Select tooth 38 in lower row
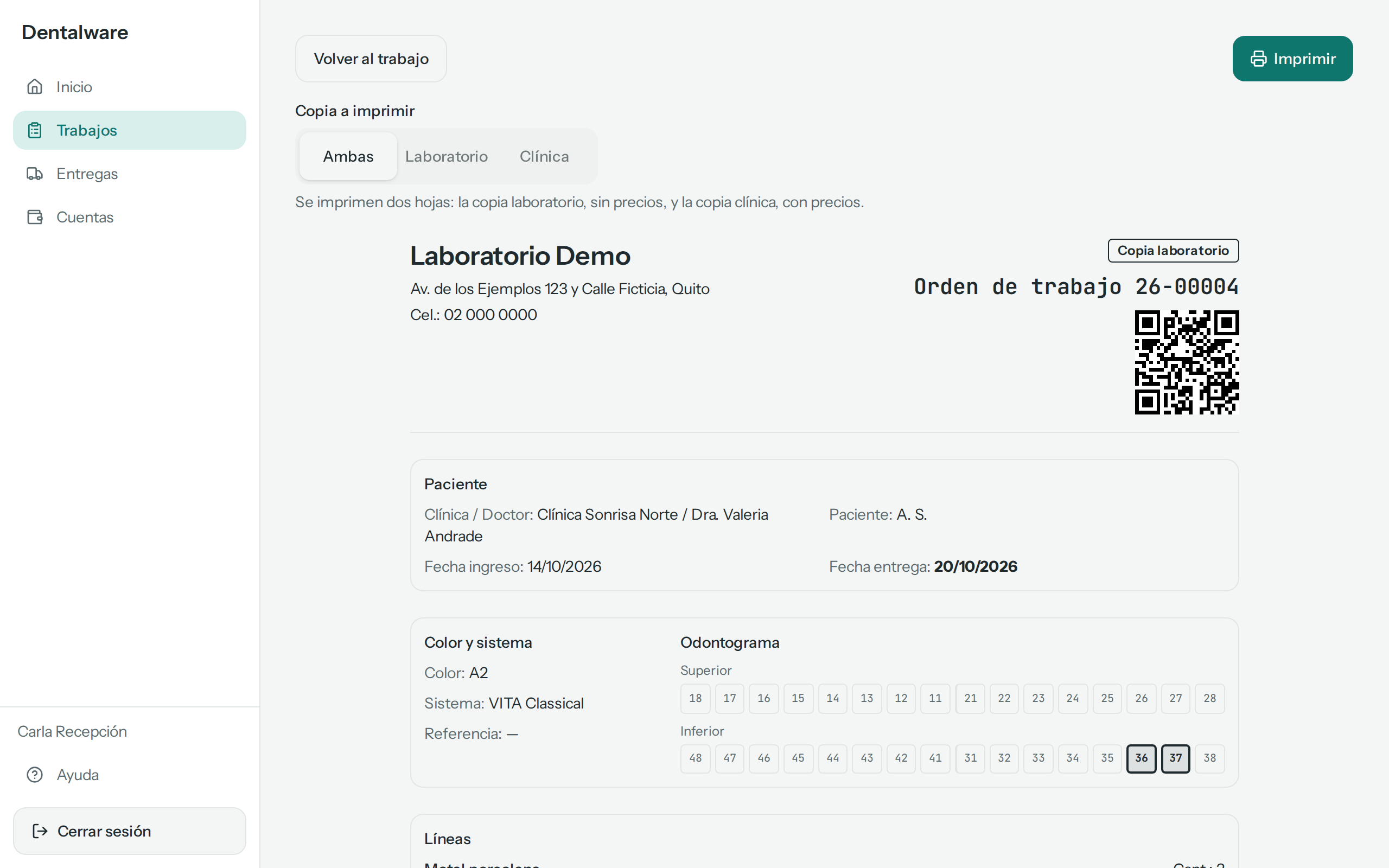 pyautogui.click(x=1209, y=758)
